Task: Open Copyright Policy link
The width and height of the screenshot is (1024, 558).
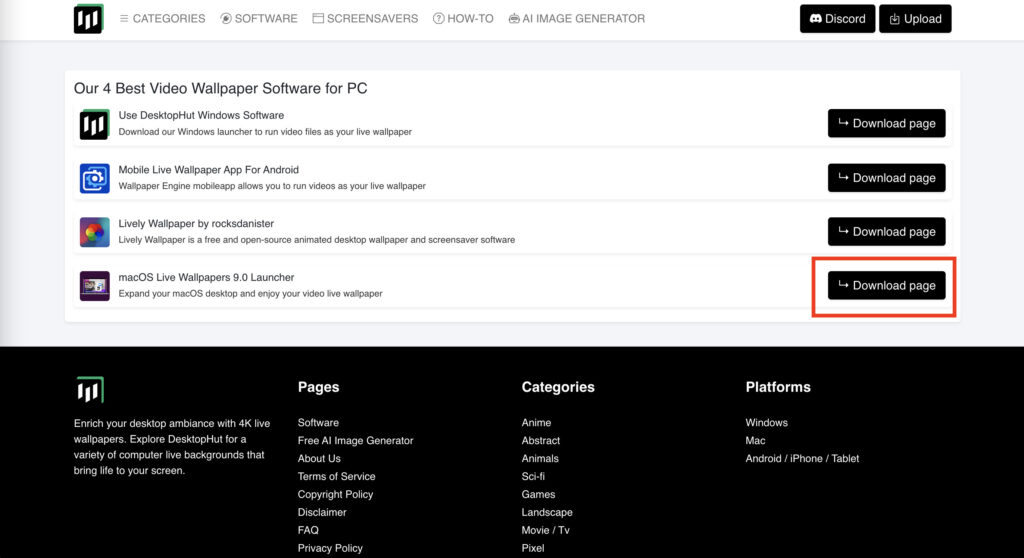Action: (x=335, y=495)
